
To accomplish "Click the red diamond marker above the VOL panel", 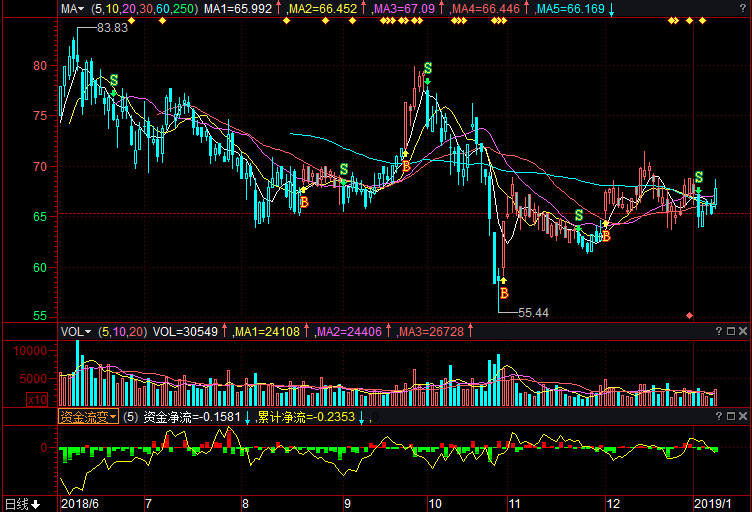I will click(x=689, y=315).
